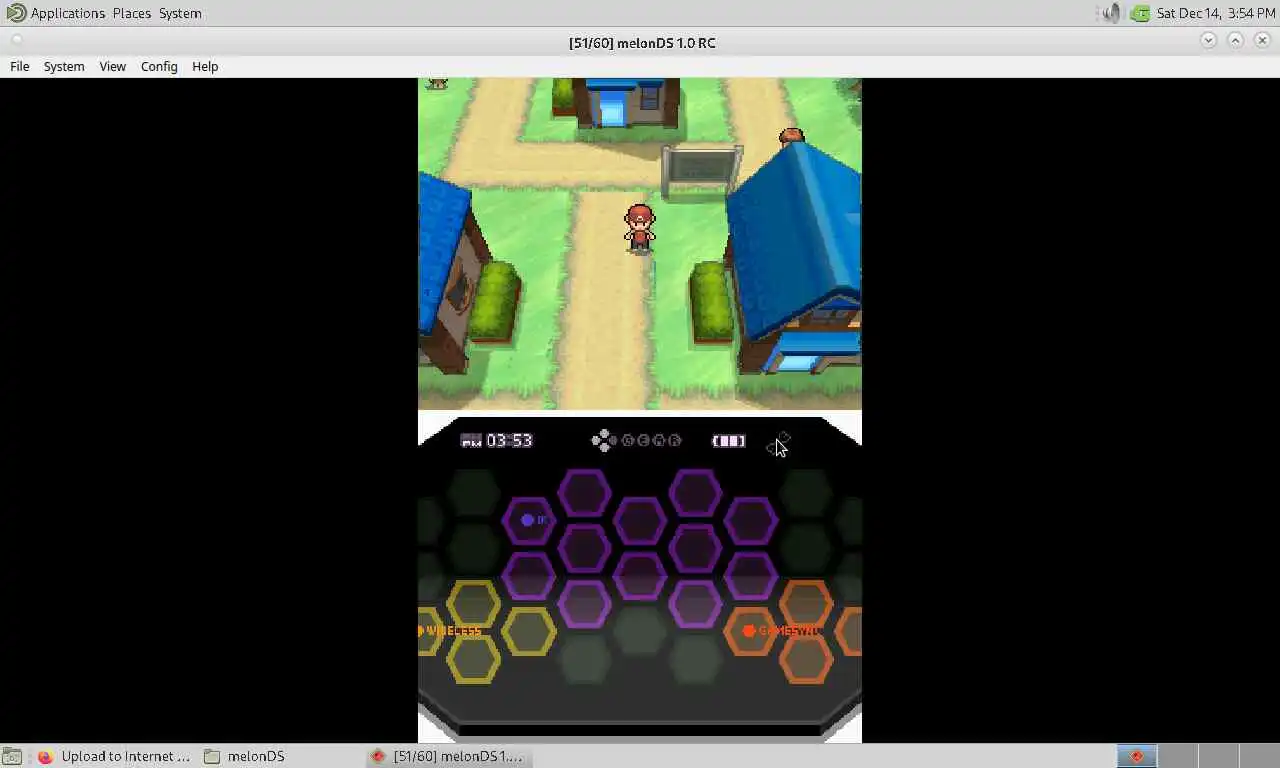Switch to melonDS folder taskbar window

(243, 756)
